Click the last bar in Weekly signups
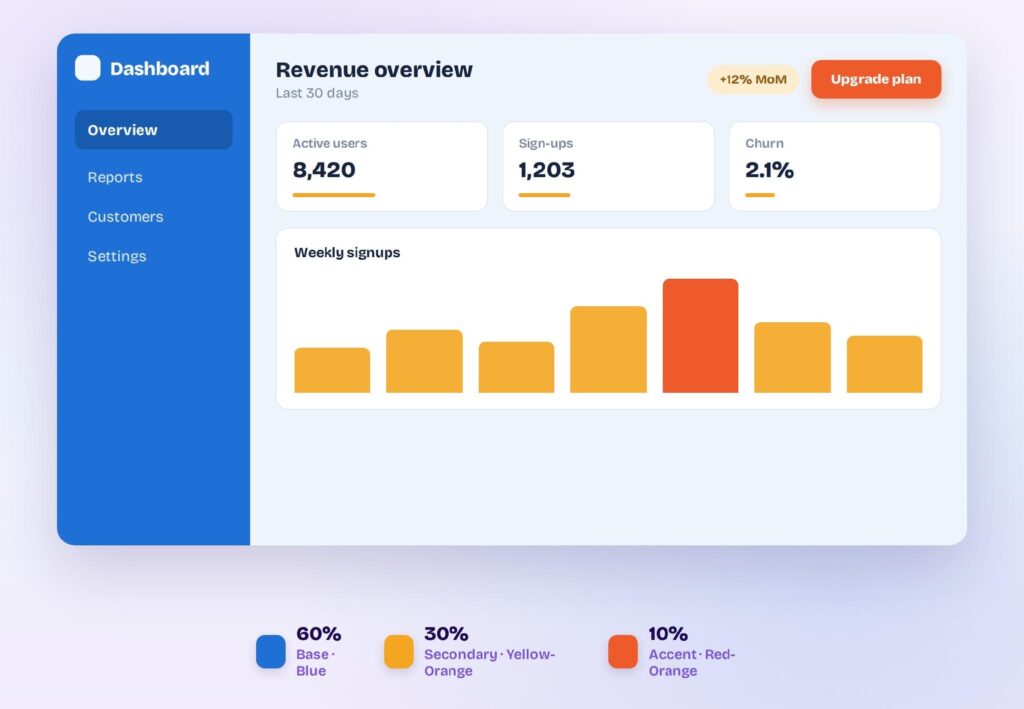Viewport: 1024px width, 709px height. 884,364
